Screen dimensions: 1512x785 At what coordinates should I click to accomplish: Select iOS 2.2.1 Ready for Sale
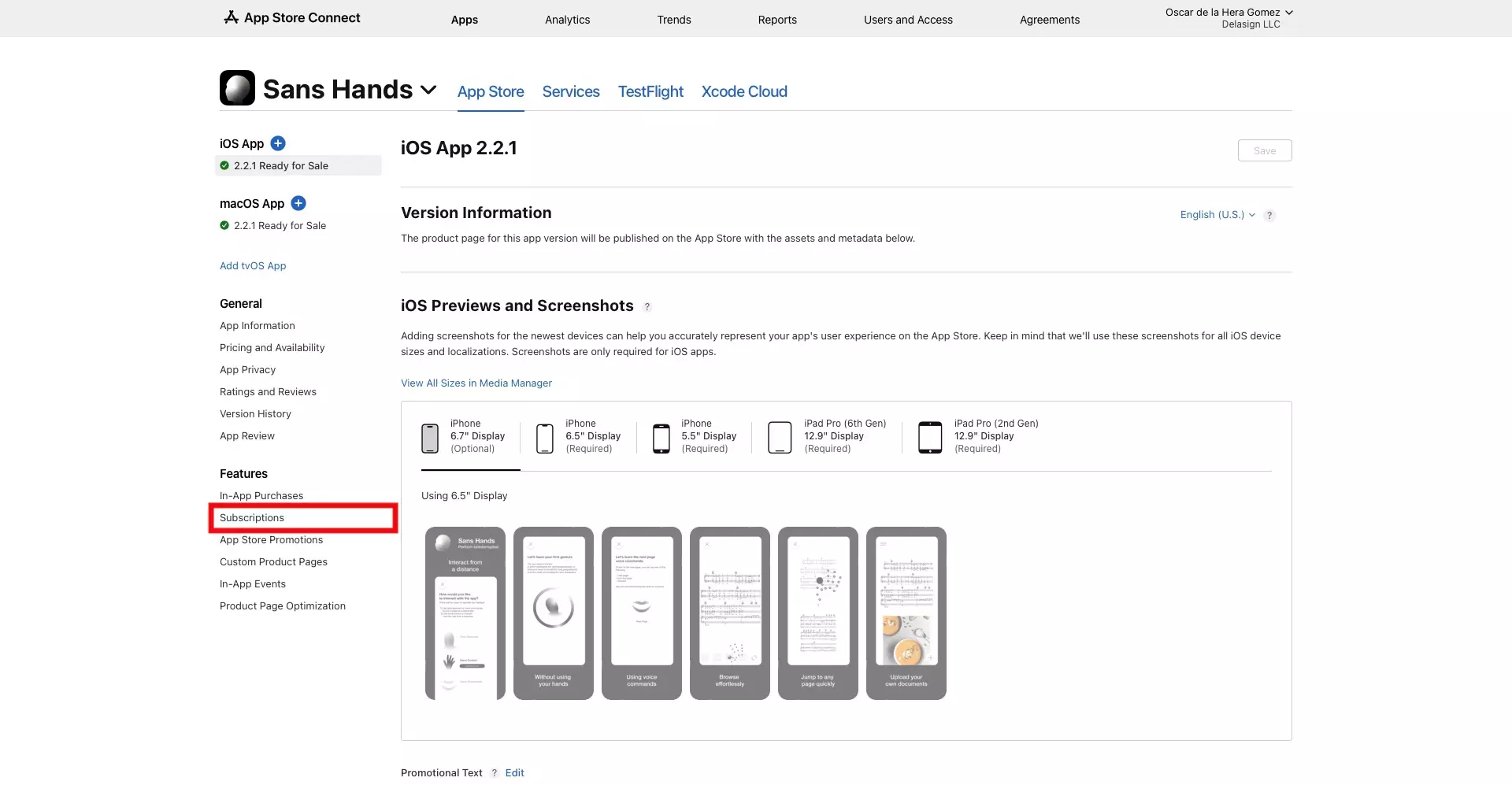[x=298, y=165]
